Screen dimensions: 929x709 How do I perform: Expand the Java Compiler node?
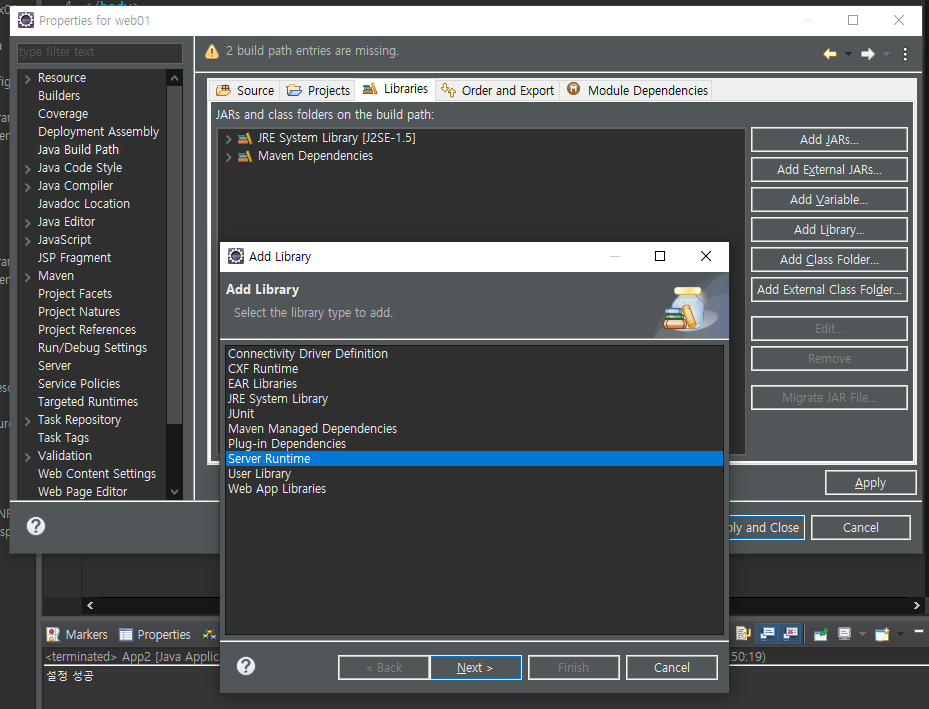(x=28, y=187)
